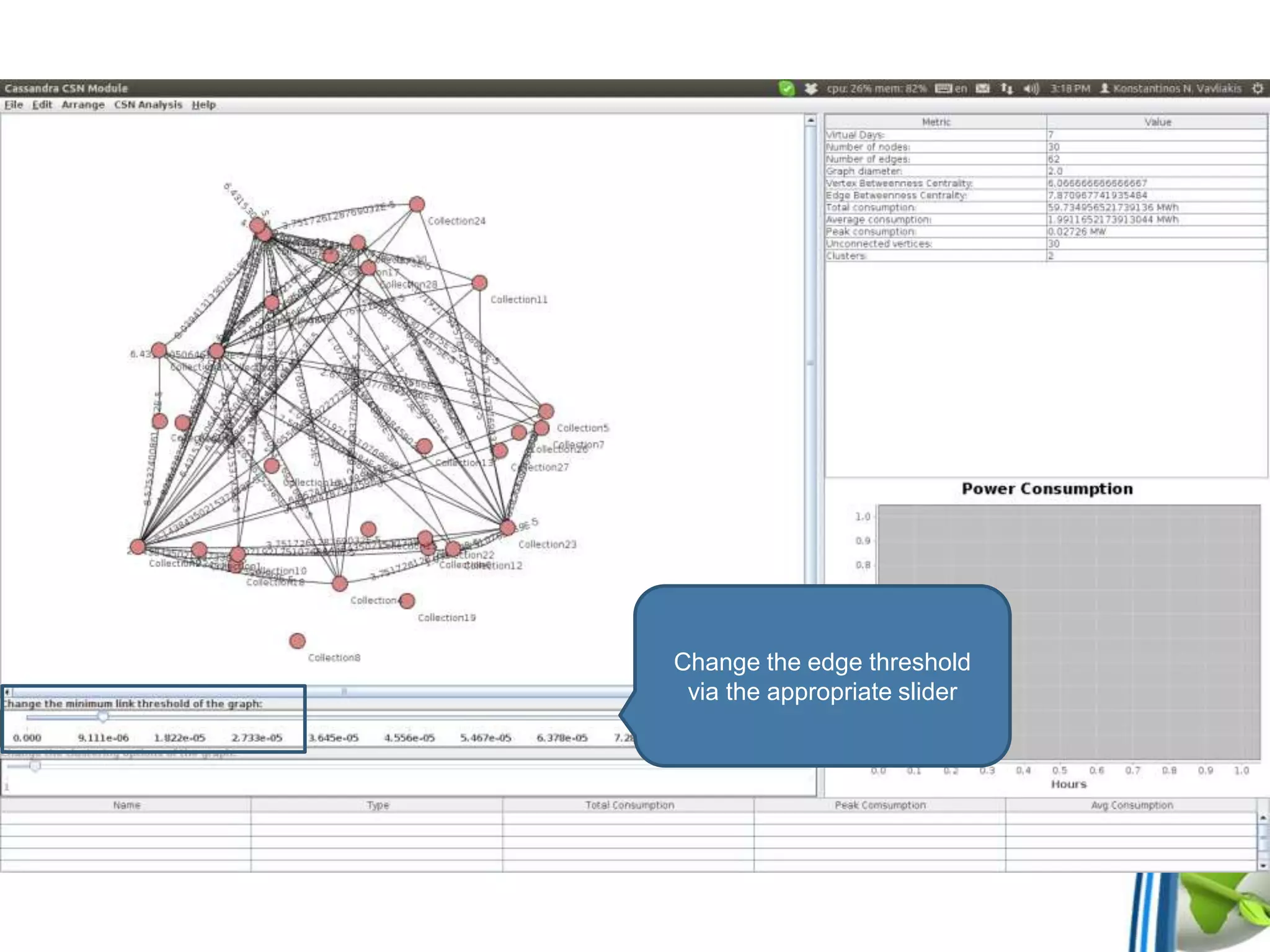Click table scrollbar down arrow
This screenshot has width=1270, height=952.
click(x=1263, y=865)
